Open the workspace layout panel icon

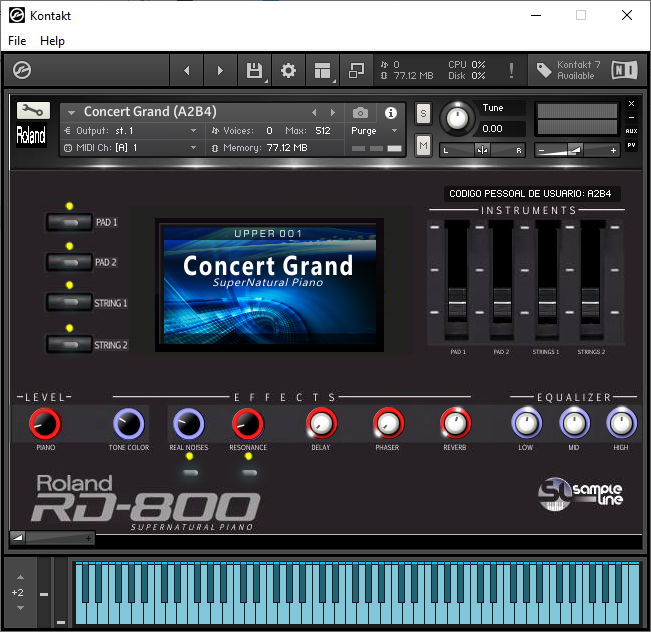[x=323, y=70]
